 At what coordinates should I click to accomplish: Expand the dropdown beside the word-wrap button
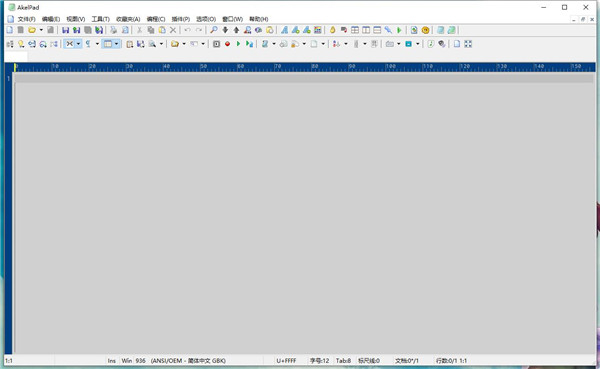[x=78, y=44]
